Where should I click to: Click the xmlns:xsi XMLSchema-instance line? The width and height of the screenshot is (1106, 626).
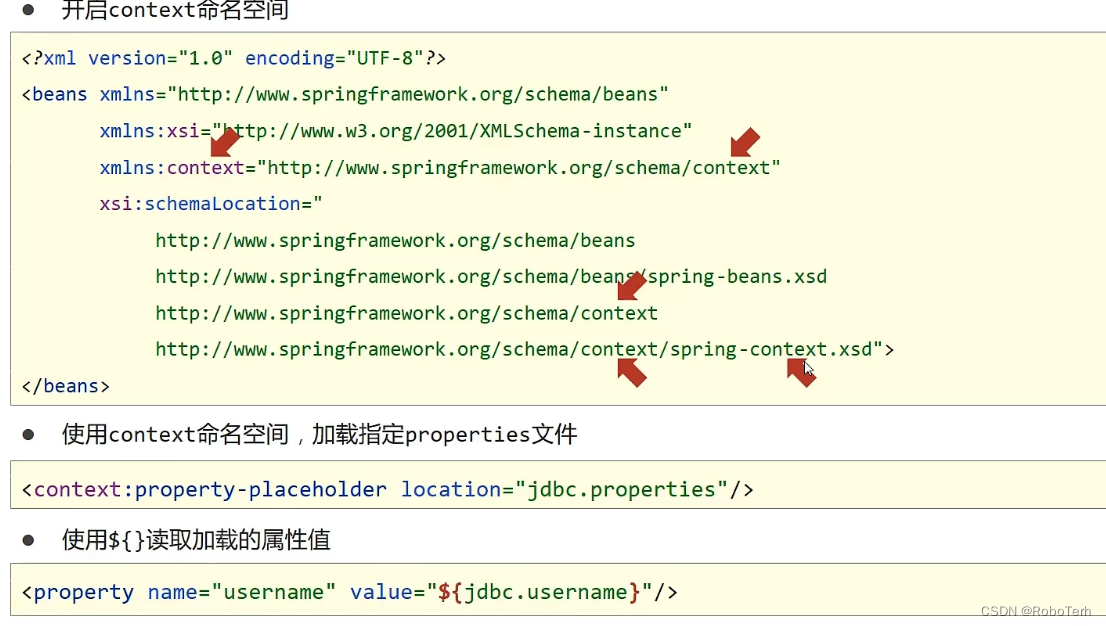pyautogui.click(x=396, y=131)
